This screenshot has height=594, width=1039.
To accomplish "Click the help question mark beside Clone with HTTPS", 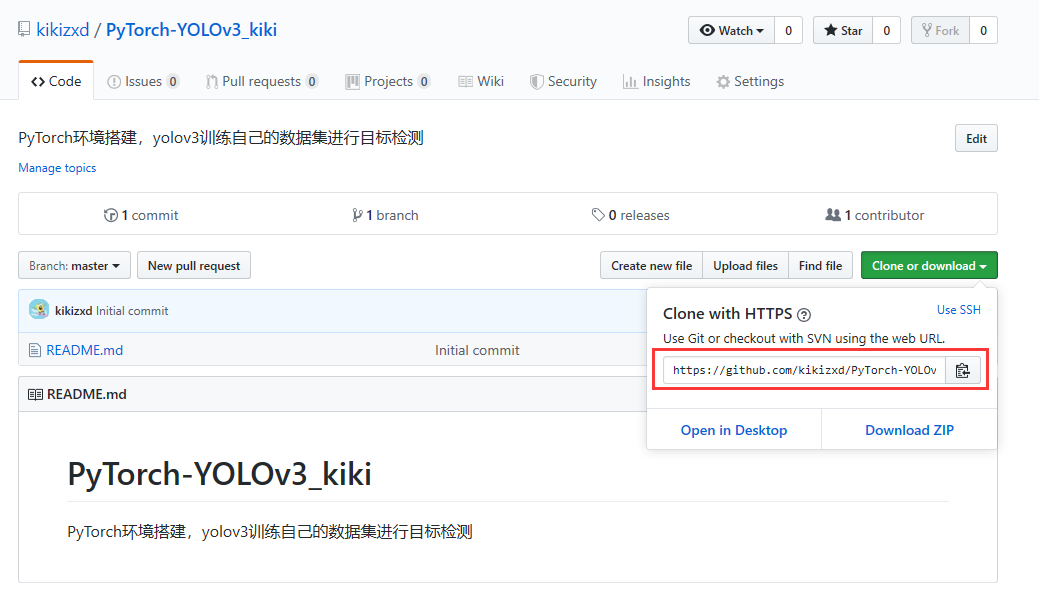I will point(804,314).
